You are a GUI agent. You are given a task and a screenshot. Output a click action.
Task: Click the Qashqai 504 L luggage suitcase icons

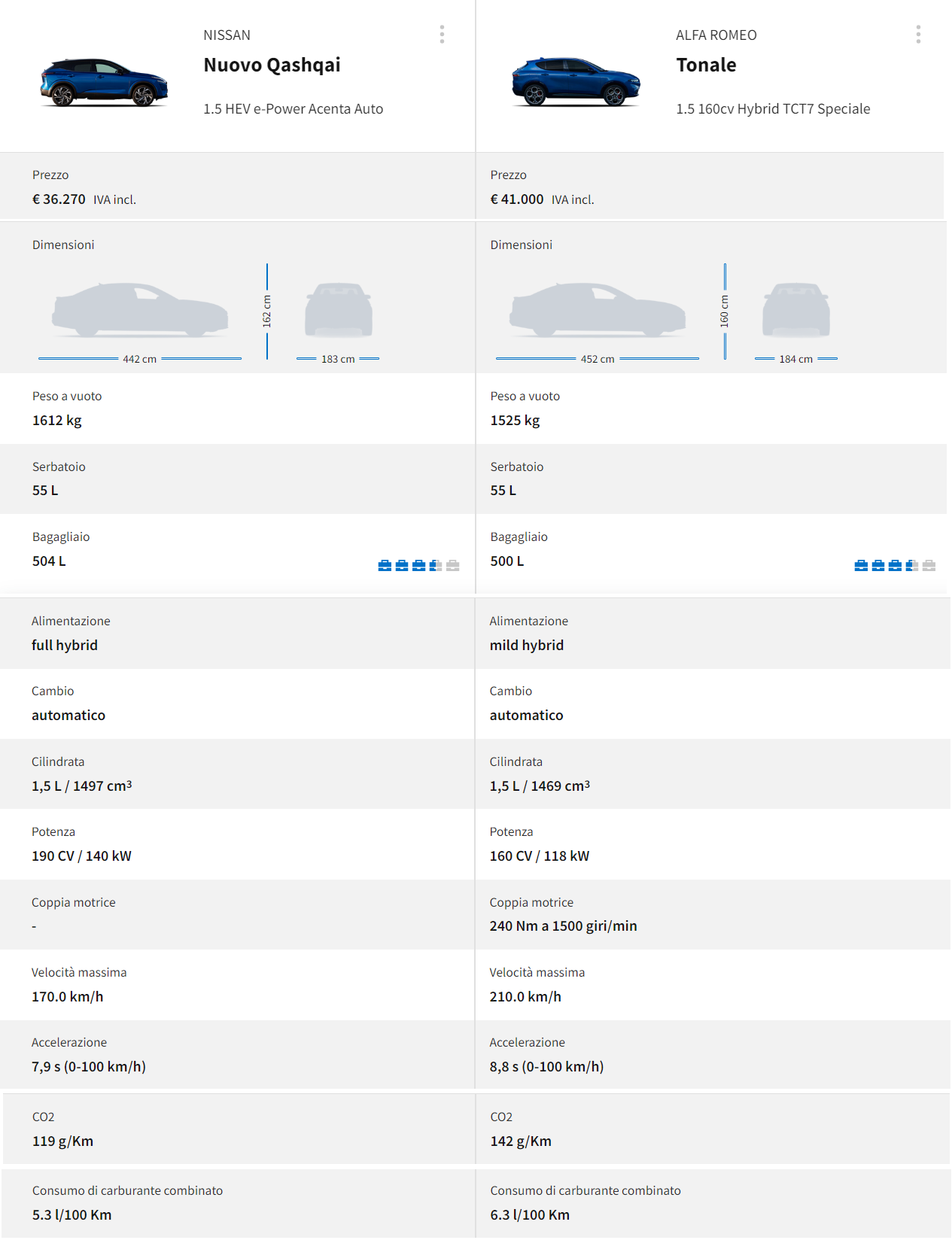pos(418,565)
